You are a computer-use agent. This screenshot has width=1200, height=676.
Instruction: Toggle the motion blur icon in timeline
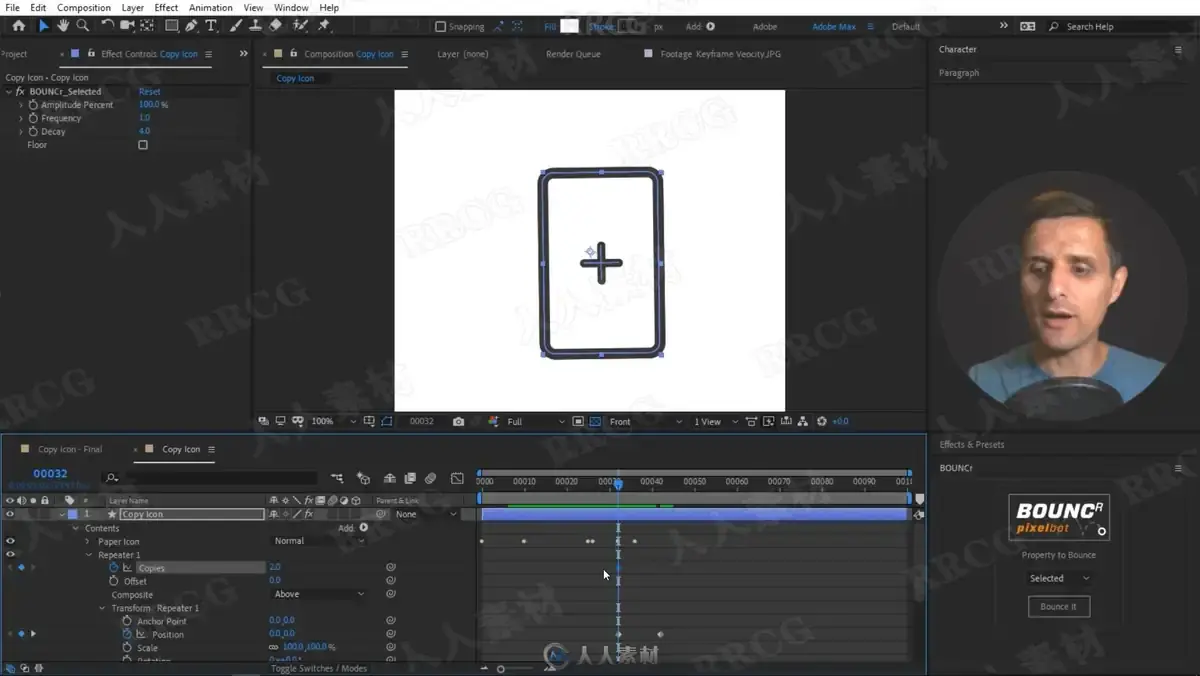pyautogui.click(x=430, y=478)
